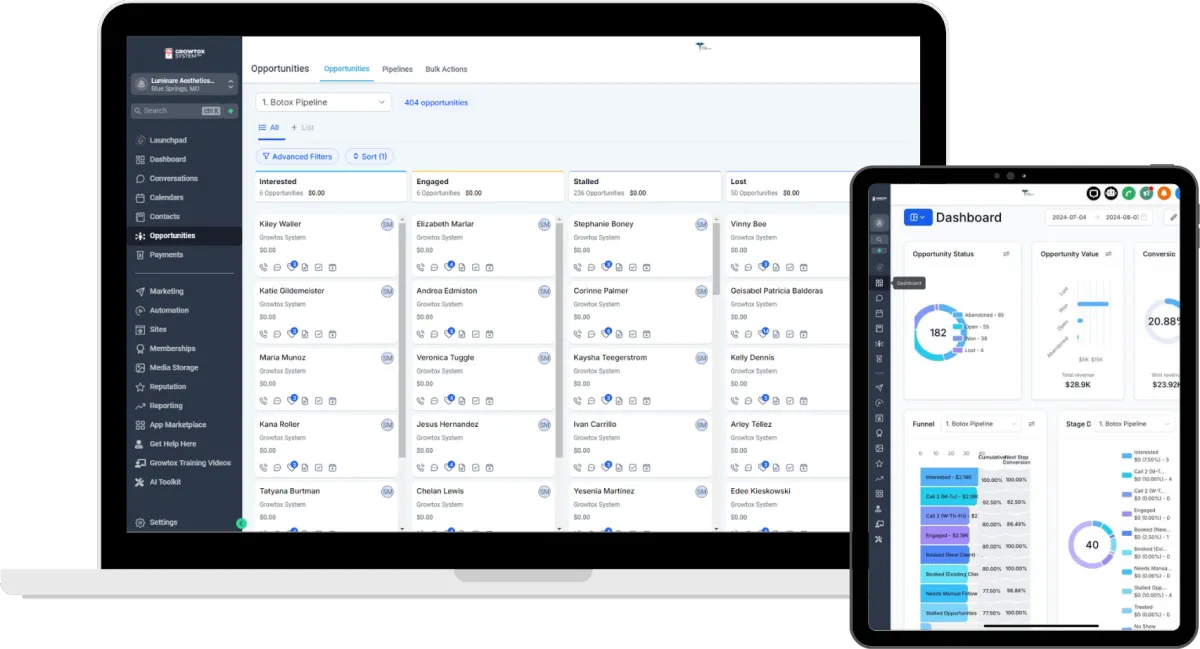Click the Interested bar in the Funnel chart

(950, 477)
